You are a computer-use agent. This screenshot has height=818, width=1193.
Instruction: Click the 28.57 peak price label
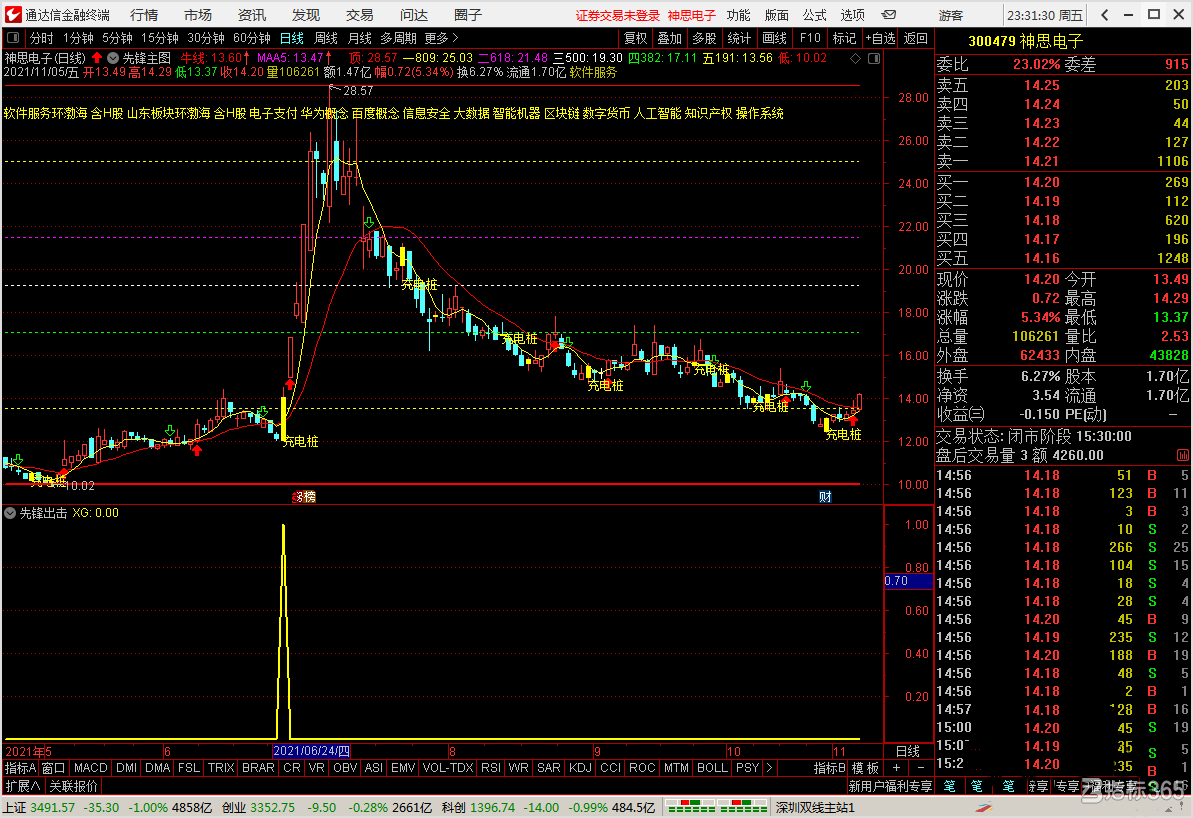coord(358,91)
